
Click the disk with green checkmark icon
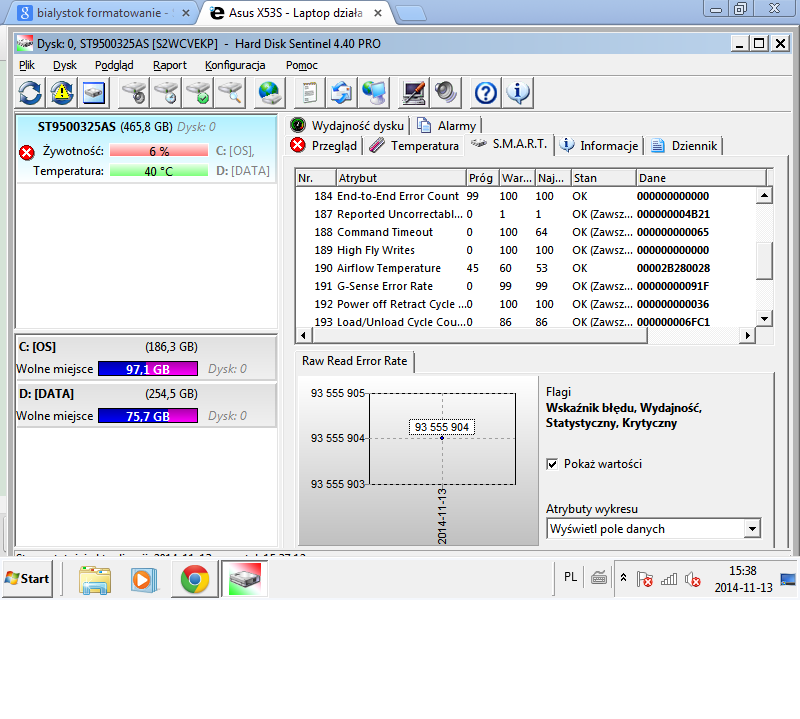coord(198,93)
